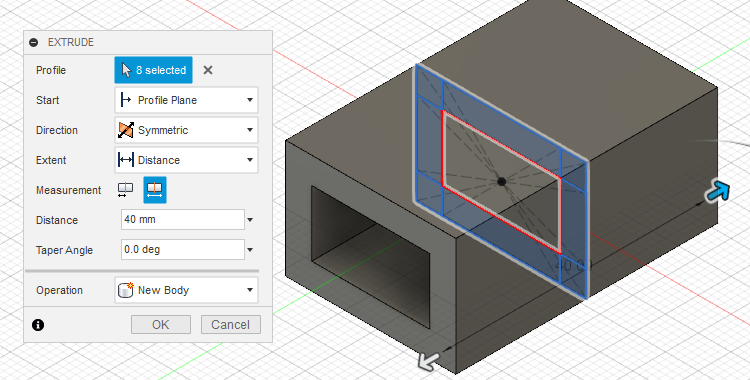Screen dimensions: 750x380
Task: Expand the Taper Angle dropdown arrow
Action: [x=250, y=250]
